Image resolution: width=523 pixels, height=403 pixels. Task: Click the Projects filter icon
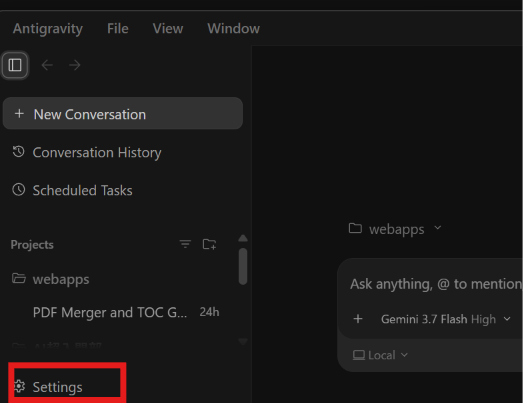coord(185,244)
